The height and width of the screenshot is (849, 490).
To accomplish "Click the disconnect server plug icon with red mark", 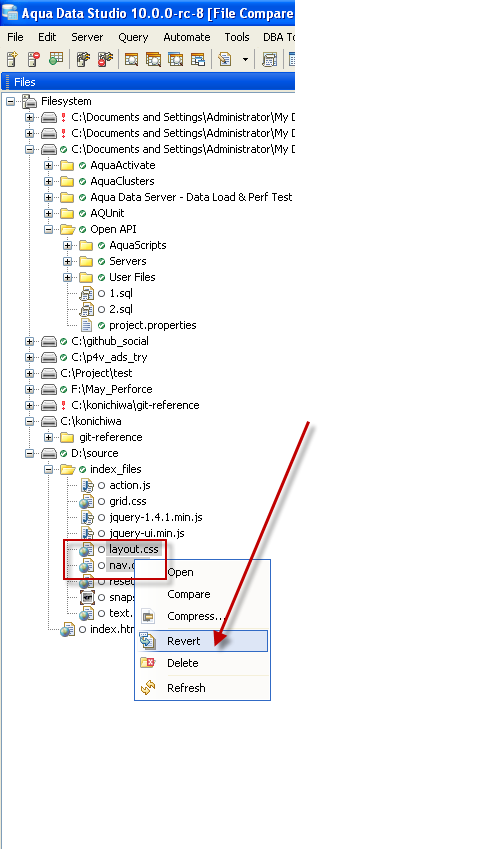I will [105, 59].
